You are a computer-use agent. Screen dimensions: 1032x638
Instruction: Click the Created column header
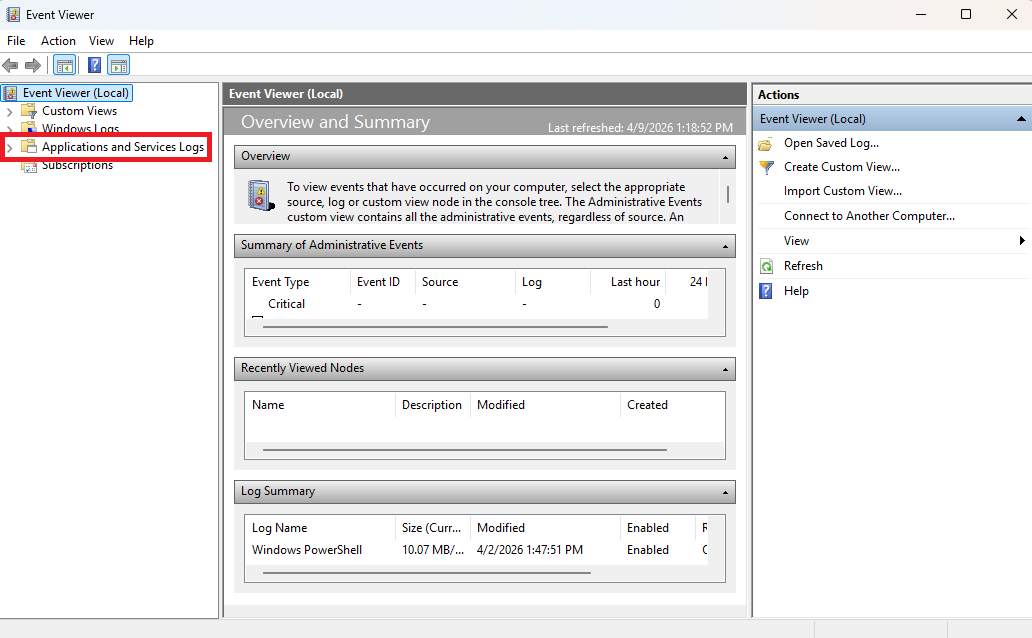pyautogui.click(x=672, y=405)
